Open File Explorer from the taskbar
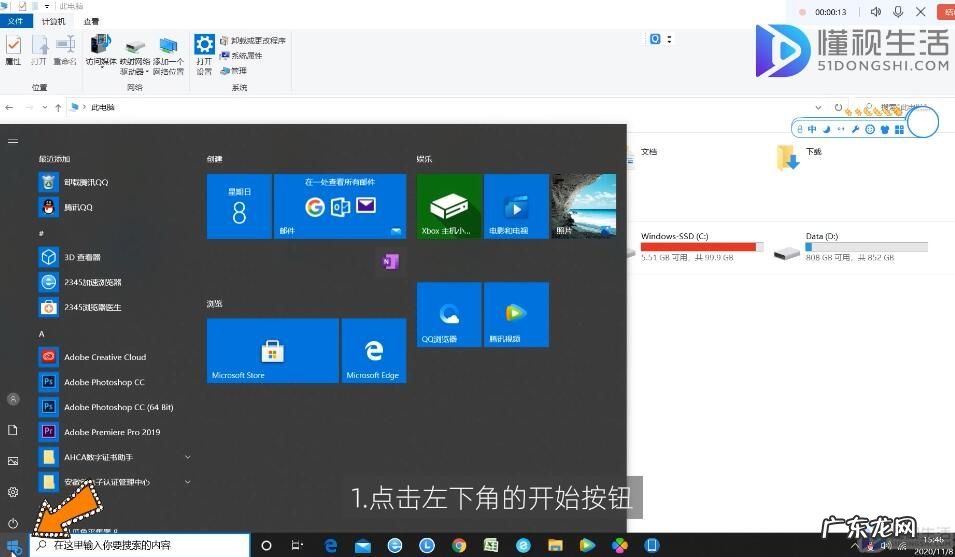Image resolution: width=955 pixels, height=557 pixels. (555, 545)
